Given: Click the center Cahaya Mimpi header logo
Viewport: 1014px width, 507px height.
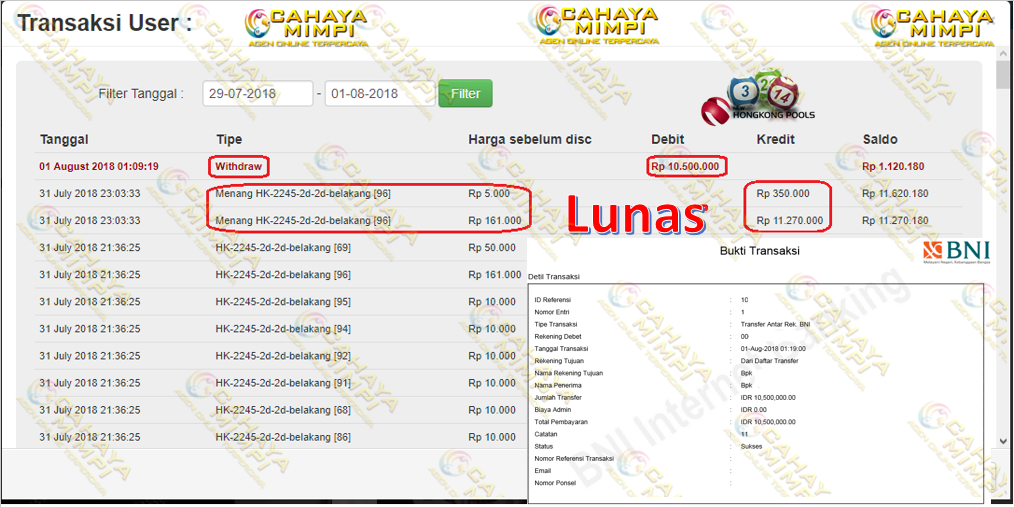Looking at the screenshot, I should [597, 27].
